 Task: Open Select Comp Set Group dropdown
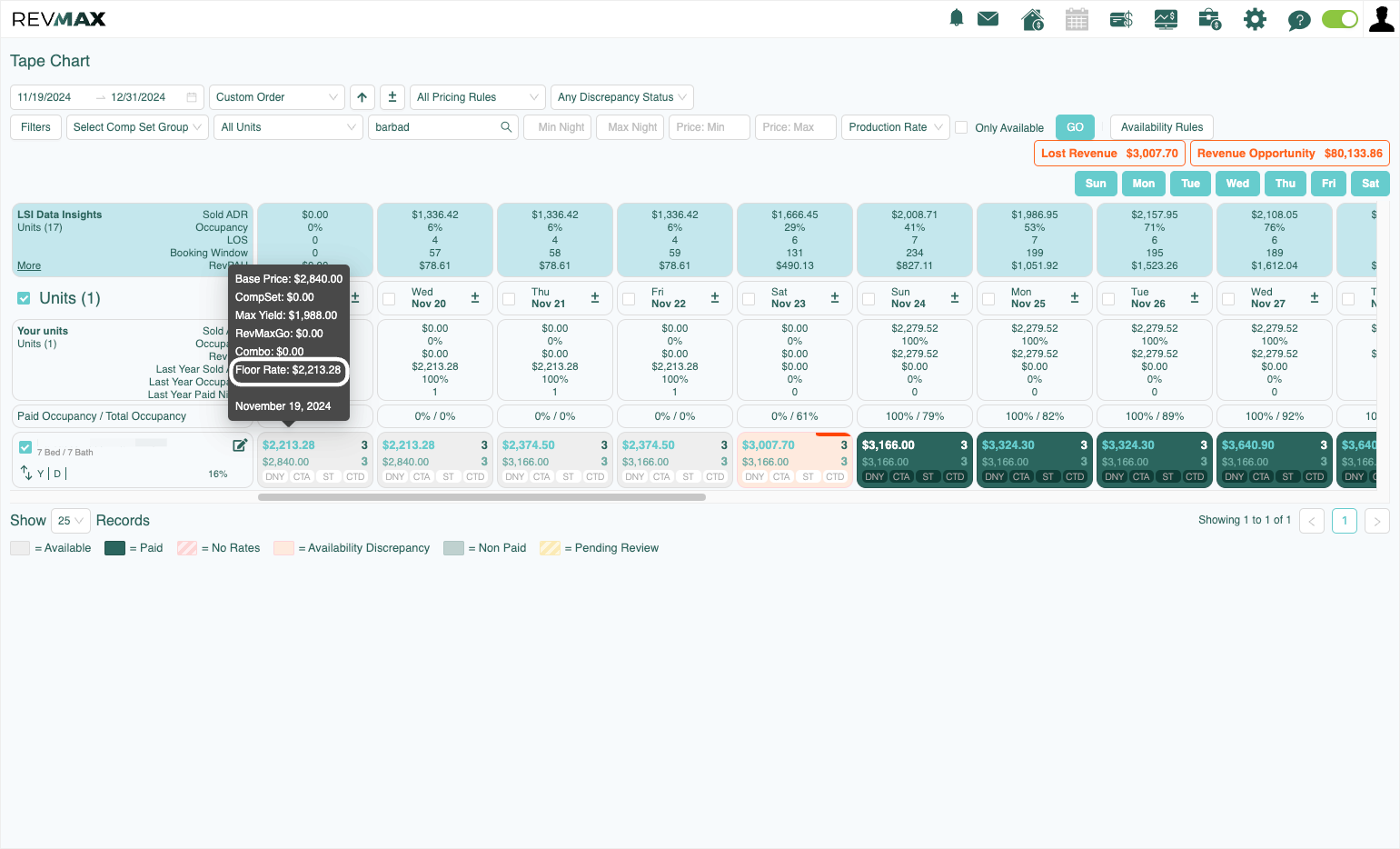137,127
